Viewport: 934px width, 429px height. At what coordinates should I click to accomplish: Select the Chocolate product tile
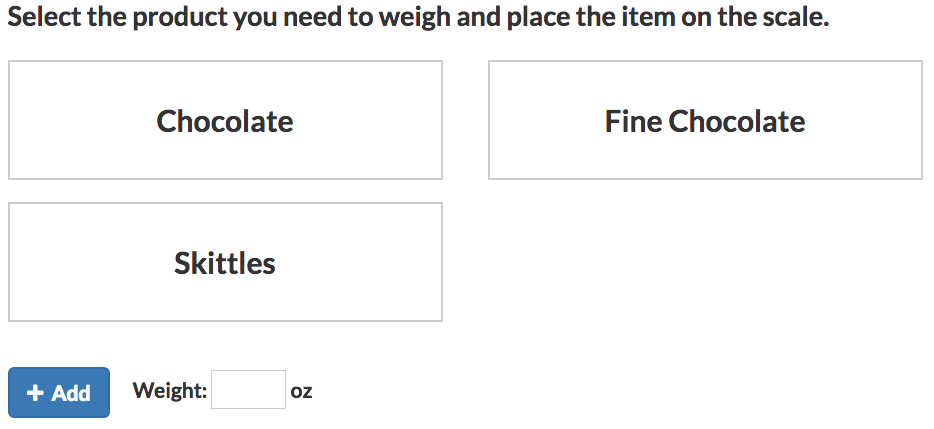coord(225,120)
